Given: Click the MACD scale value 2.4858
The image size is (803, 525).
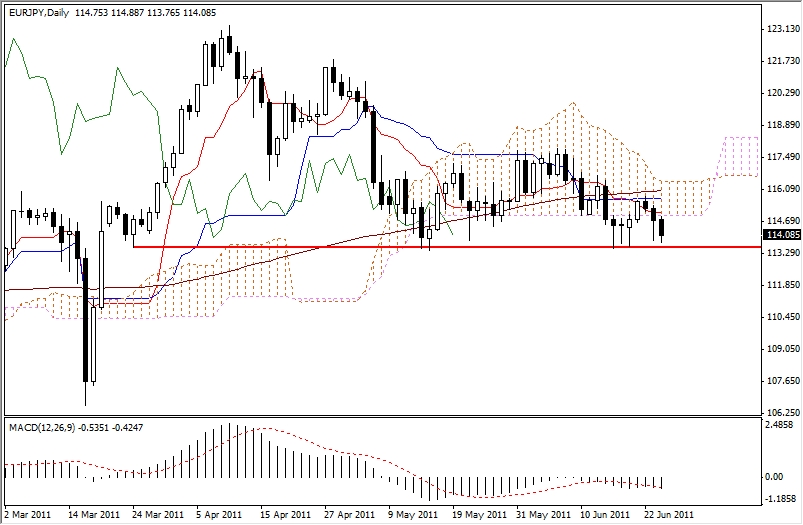Looking at the screenshot, I should tap(780, 425).
